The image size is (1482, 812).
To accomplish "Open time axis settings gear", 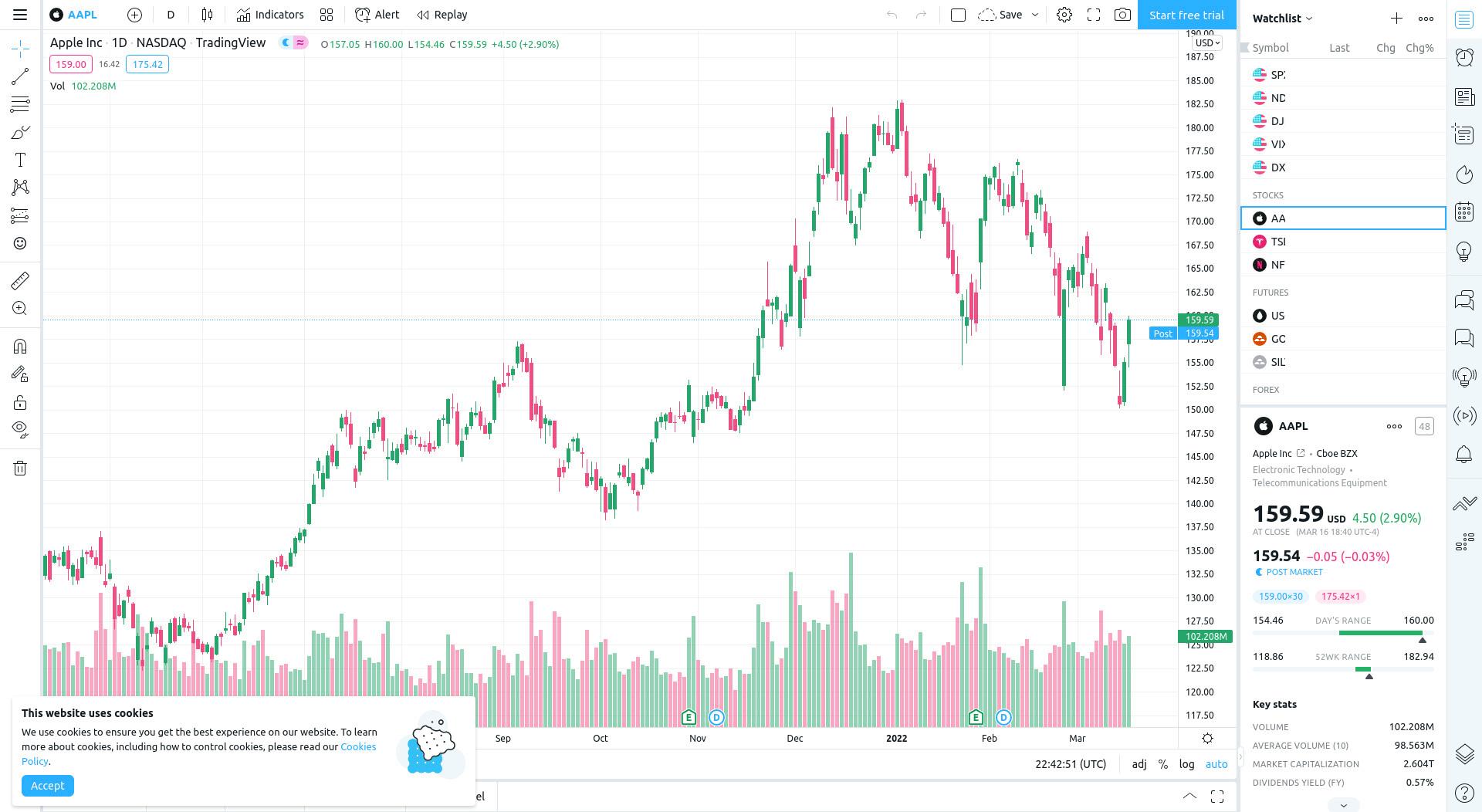I will pos(1208,739).
